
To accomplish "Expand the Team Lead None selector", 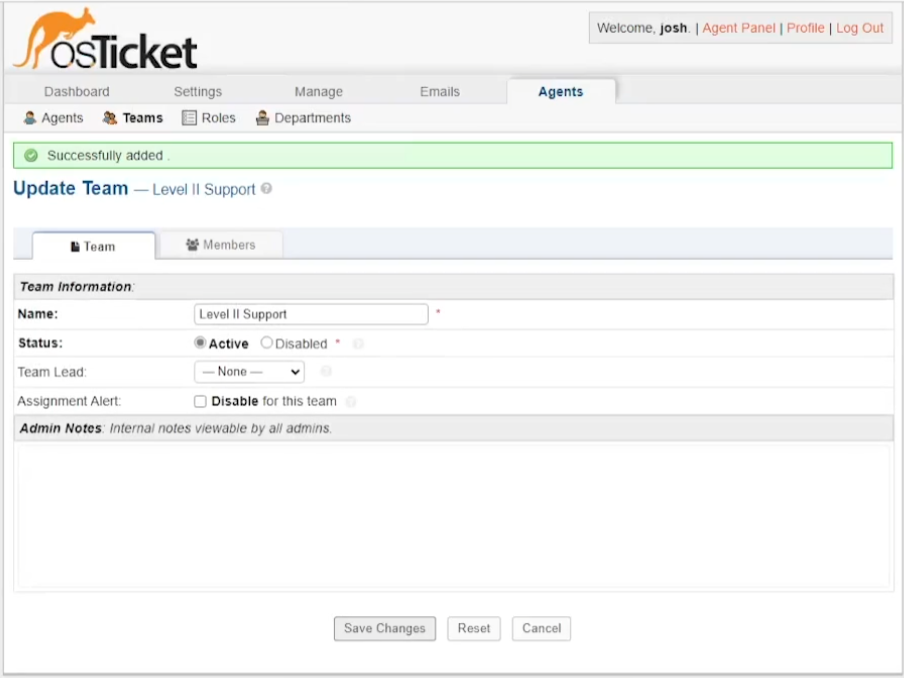I will [x=248, y=372].
